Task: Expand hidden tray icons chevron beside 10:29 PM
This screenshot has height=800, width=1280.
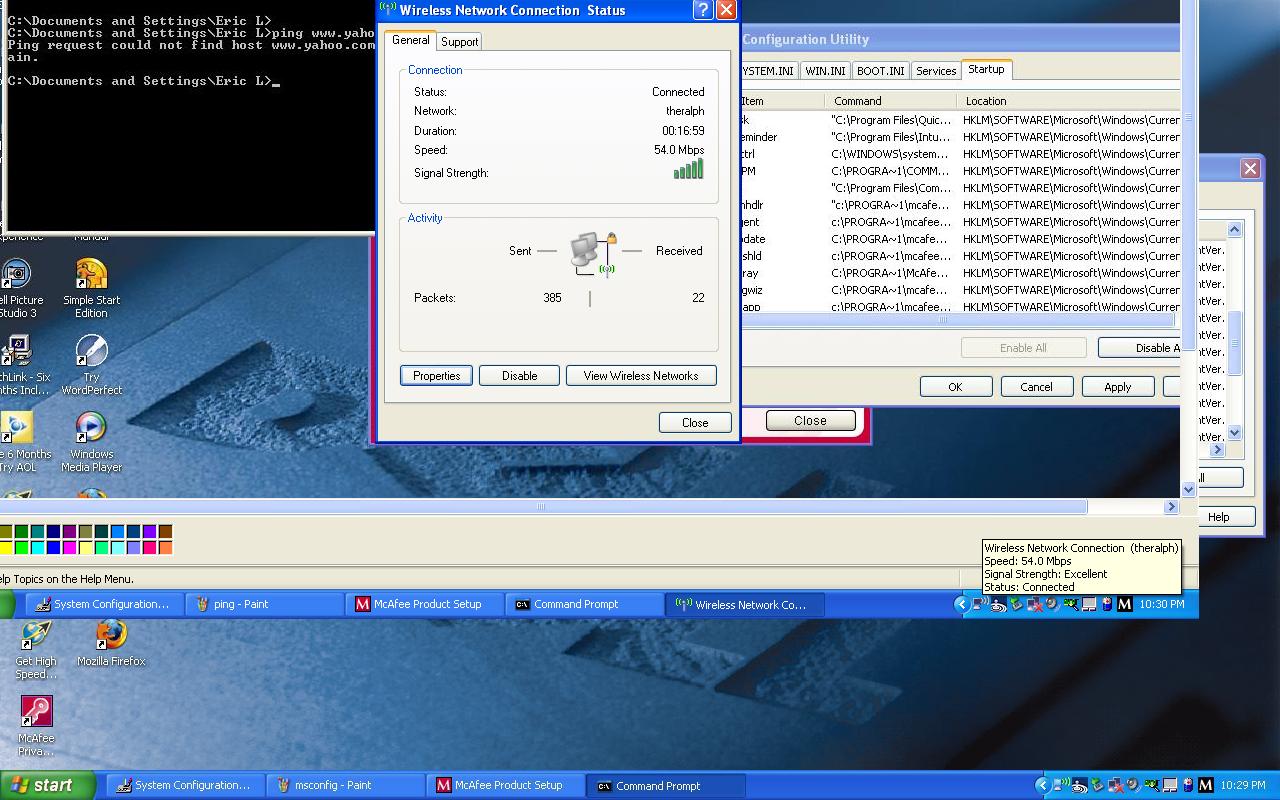Action: pos(1043,785)
